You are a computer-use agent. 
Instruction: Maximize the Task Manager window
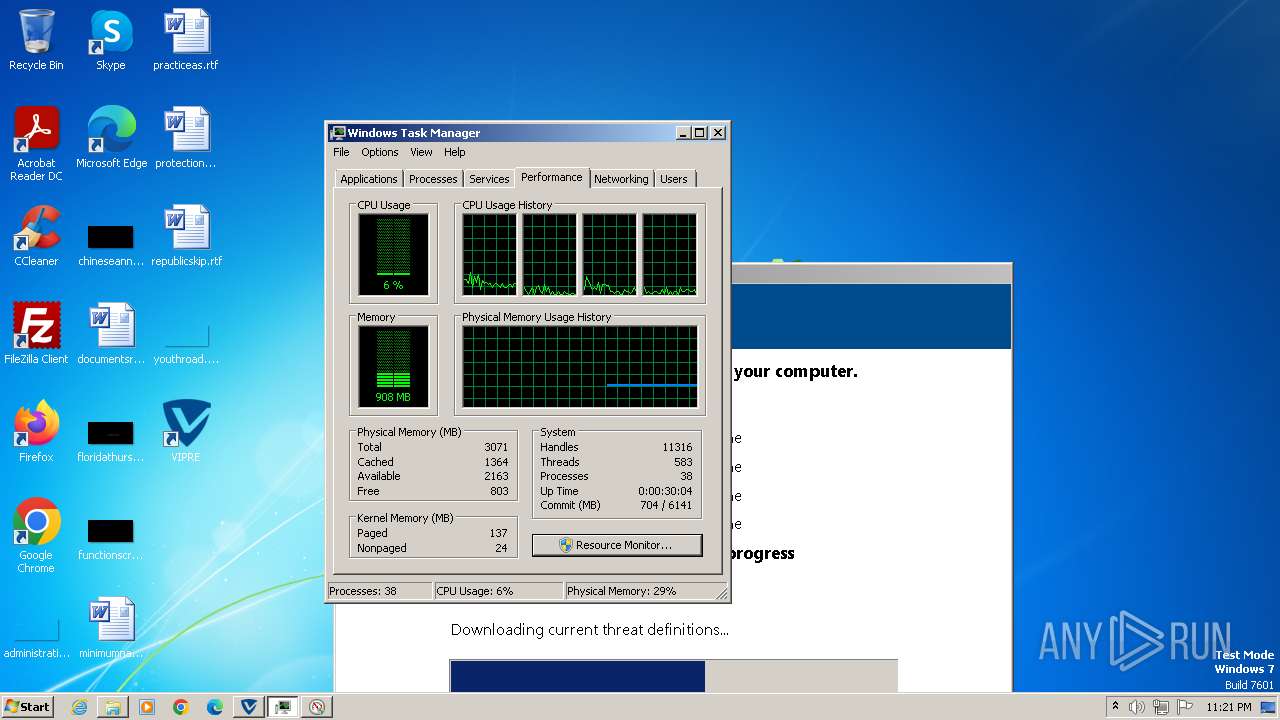click(700, 133)
